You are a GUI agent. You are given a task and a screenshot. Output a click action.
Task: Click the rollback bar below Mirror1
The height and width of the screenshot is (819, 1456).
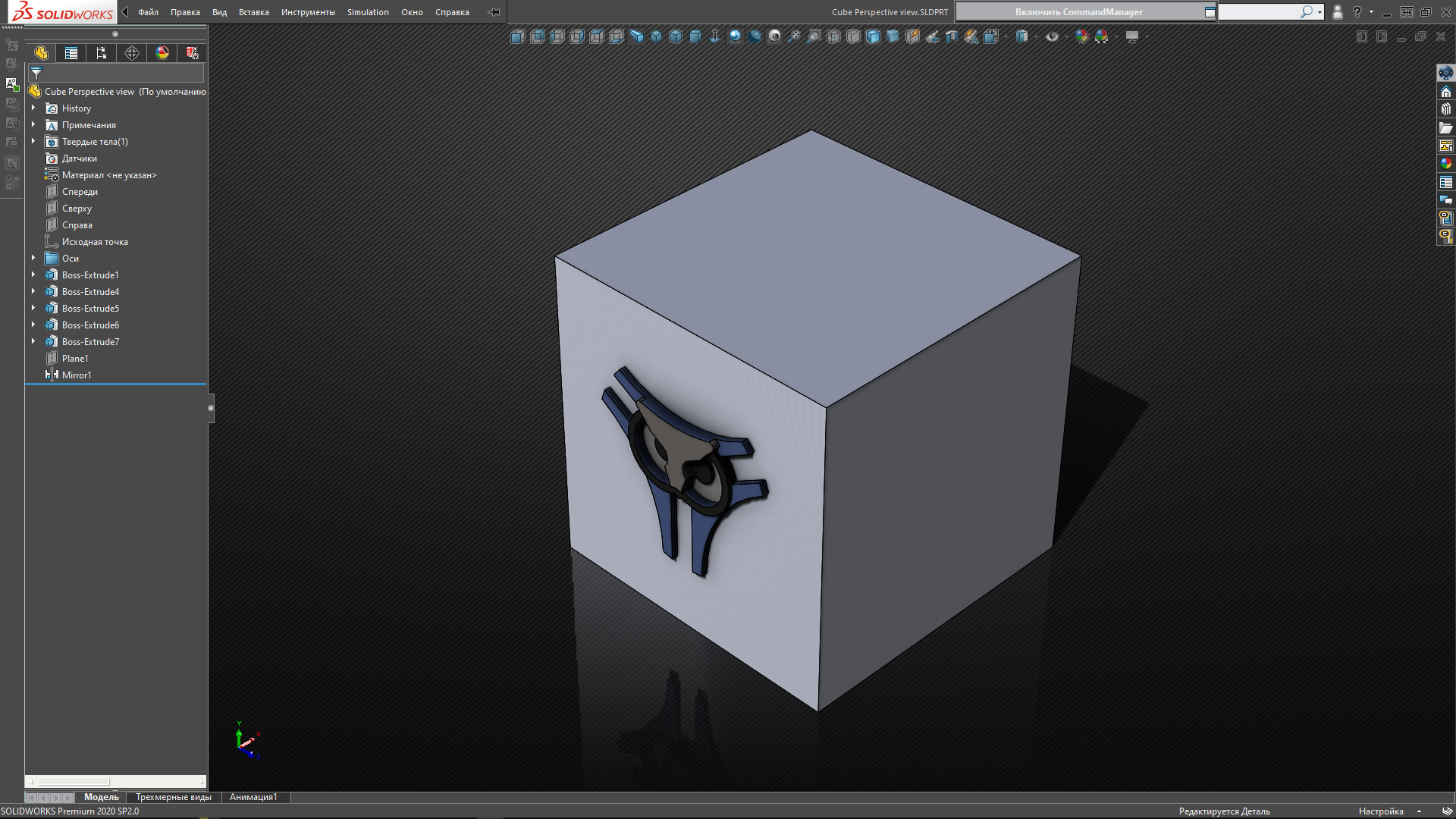115,384
